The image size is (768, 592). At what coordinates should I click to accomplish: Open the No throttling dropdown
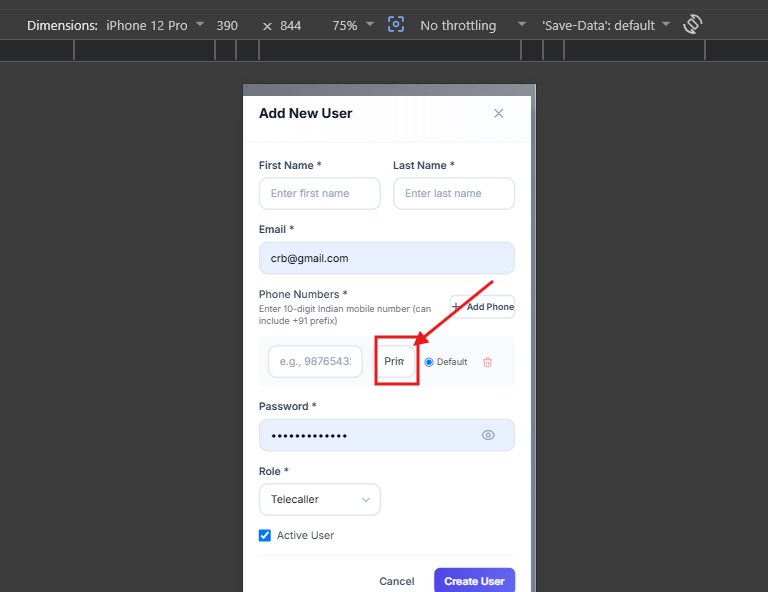473,25
